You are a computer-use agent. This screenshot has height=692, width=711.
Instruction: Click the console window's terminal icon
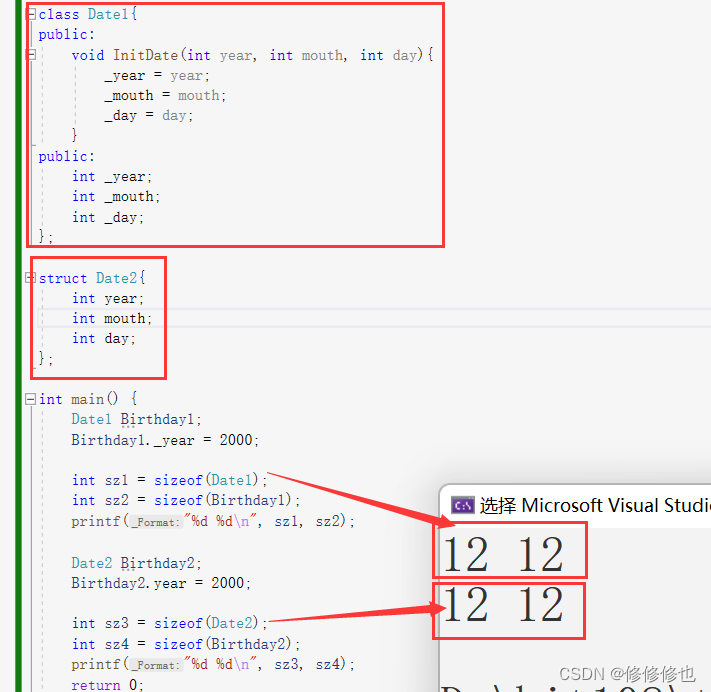tap(463, 505)
